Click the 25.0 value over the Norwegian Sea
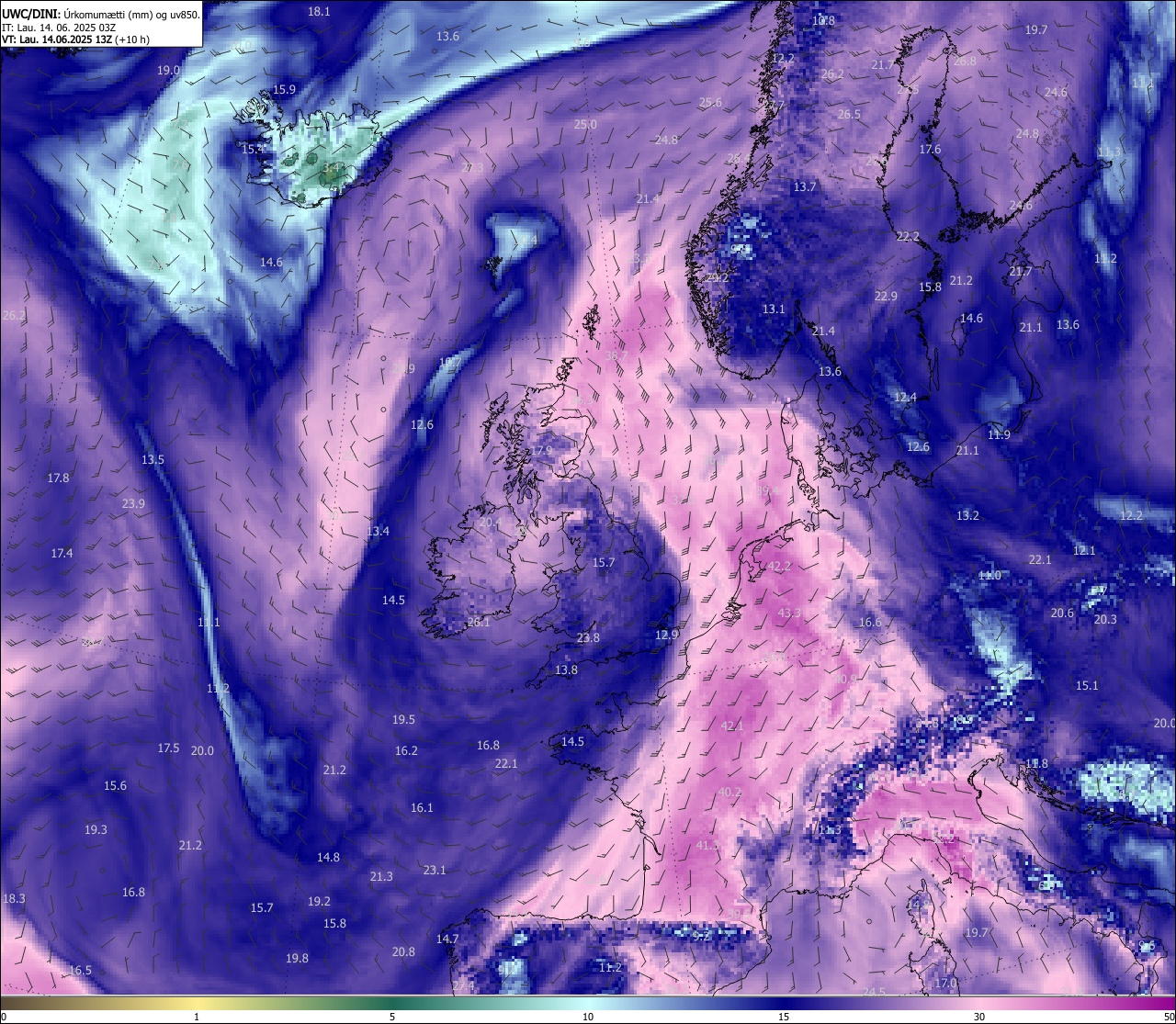1176x1024 pixels. (x=585, y=125)
